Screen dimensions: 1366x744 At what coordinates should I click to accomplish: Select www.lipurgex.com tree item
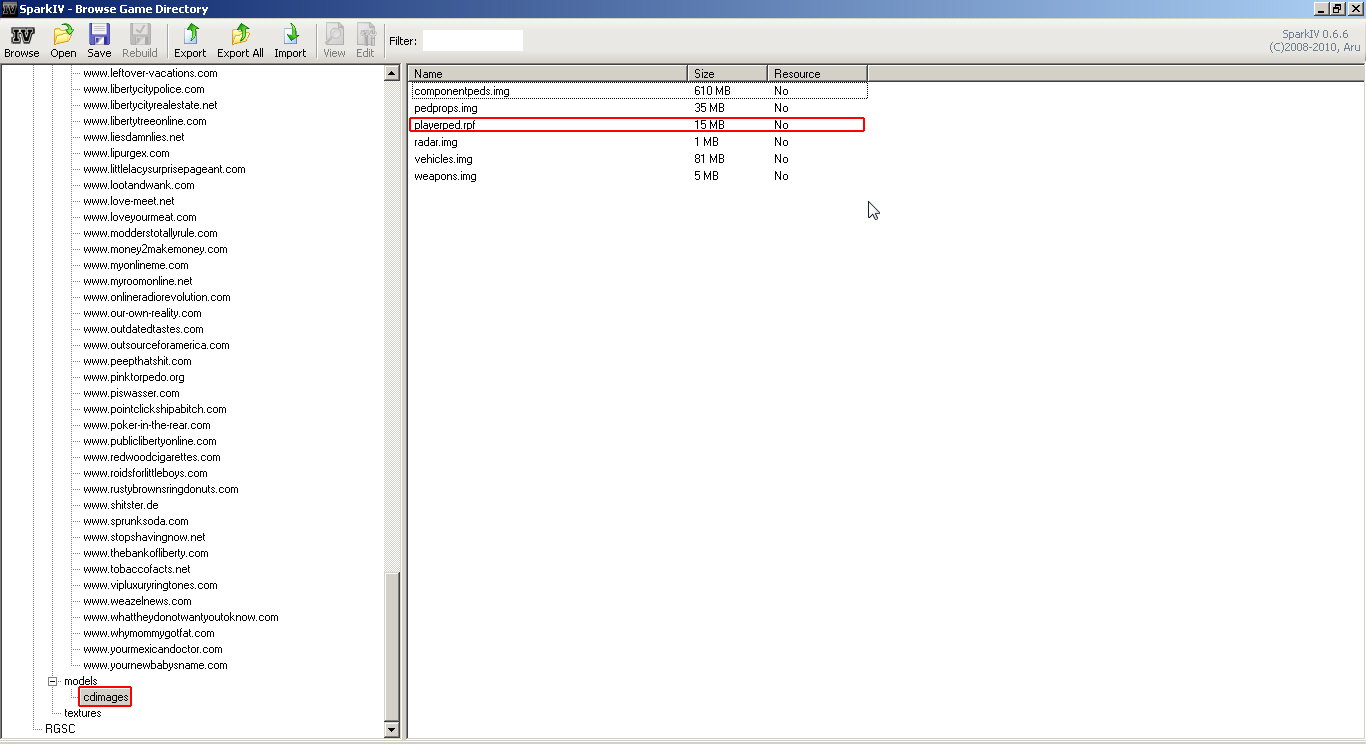tap(126, 153)
